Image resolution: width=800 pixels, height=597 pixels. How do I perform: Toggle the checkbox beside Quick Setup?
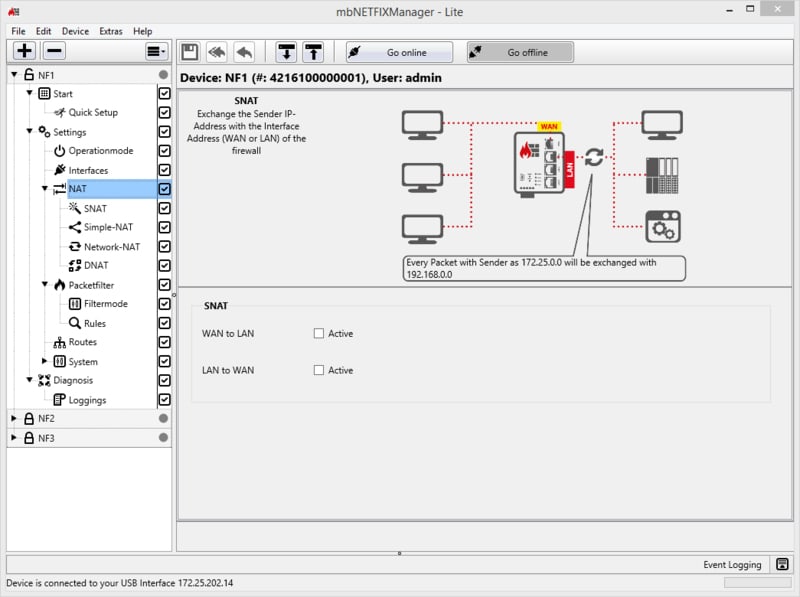(x=164, y=113)
